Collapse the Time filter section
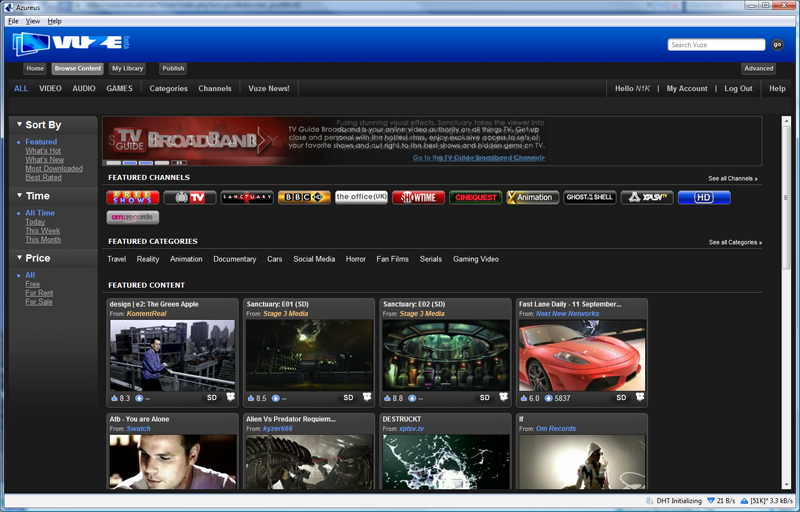 tap(19, 195)
